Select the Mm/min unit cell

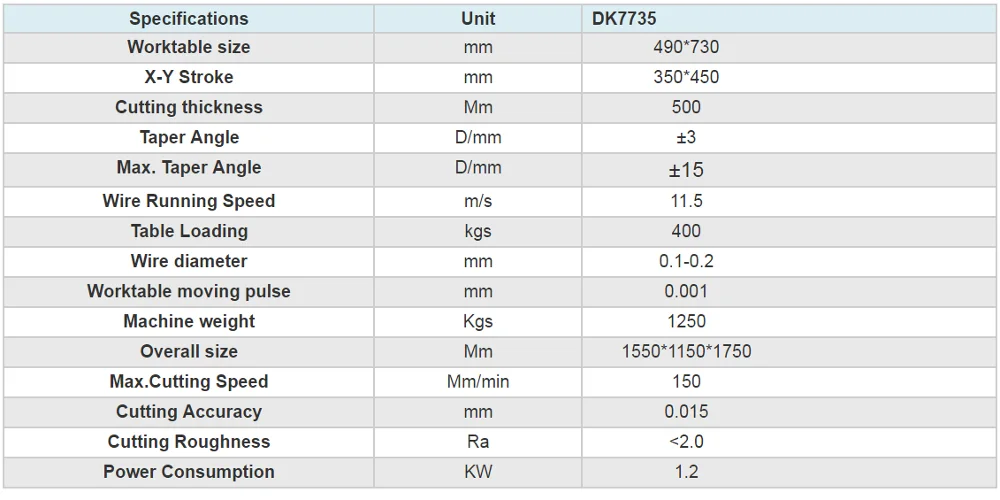click(x=478, y=381)
